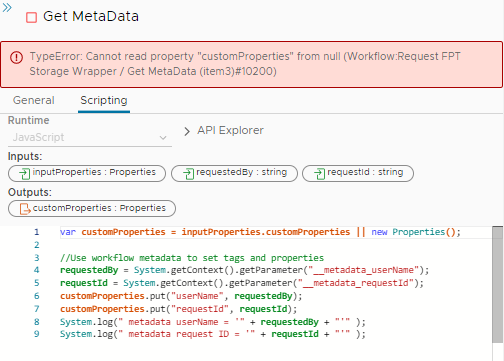This screenshot has width=504, height=361.
Task: Click the TypeError message text
Action: [x=245, y=64]
